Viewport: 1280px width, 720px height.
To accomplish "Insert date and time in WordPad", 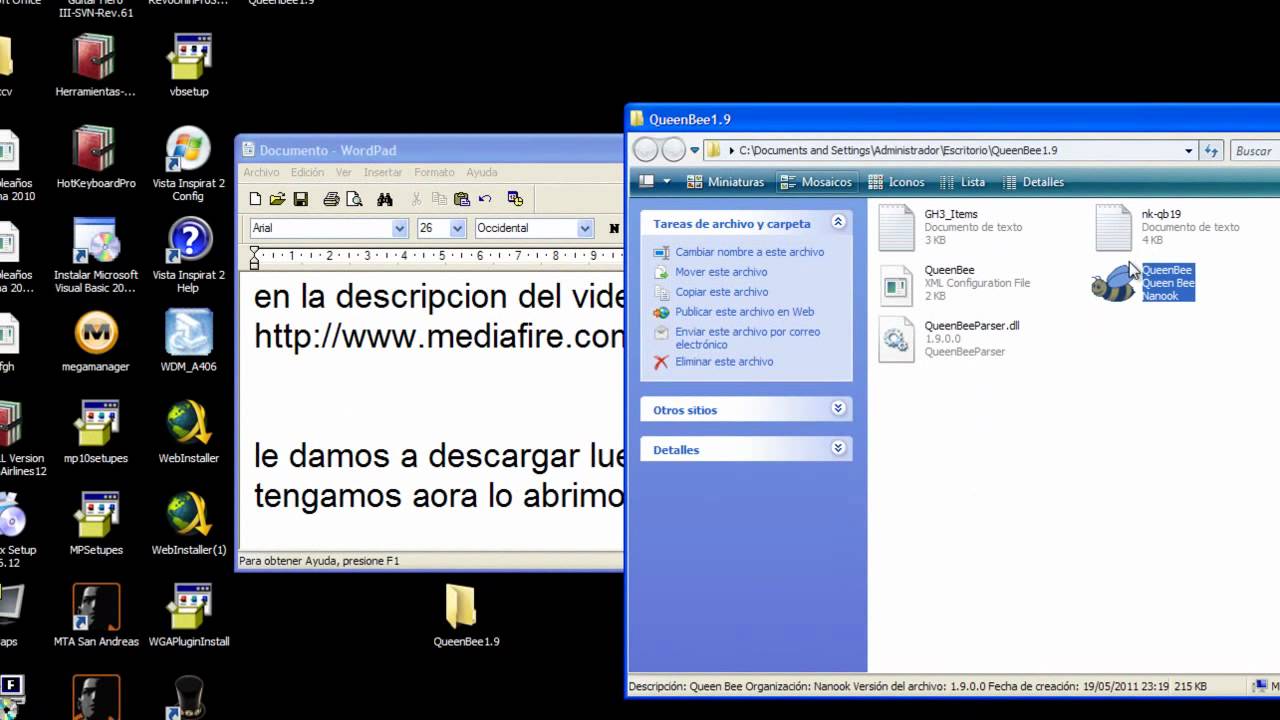I will point(516,199).
